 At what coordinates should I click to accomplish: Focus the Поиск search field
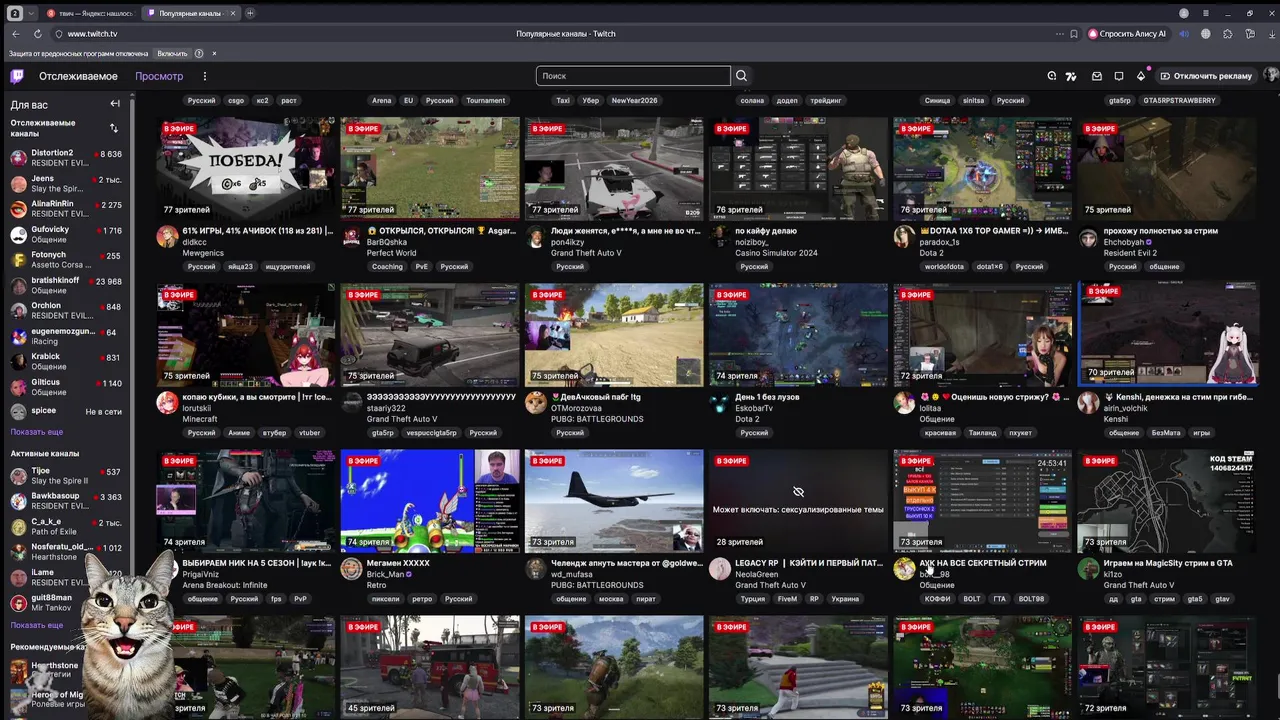click(x=633, y=76)
